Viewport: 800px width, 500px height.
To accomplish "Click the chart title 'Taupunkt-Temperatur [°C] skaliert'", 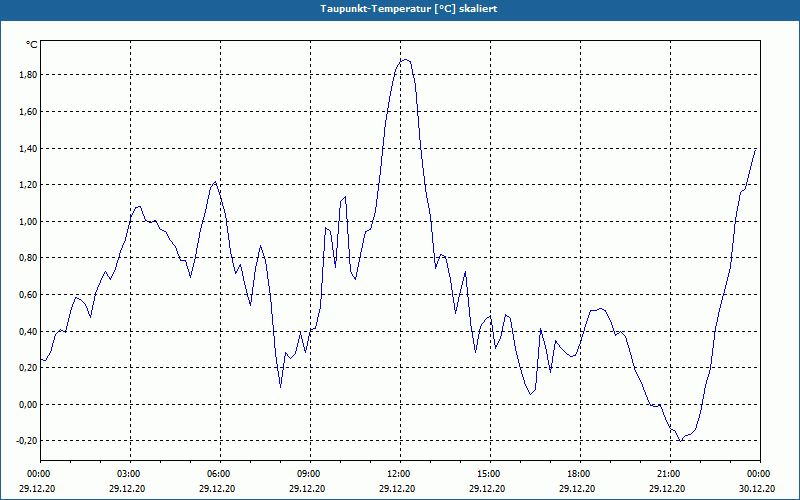I will coord(409,9).
